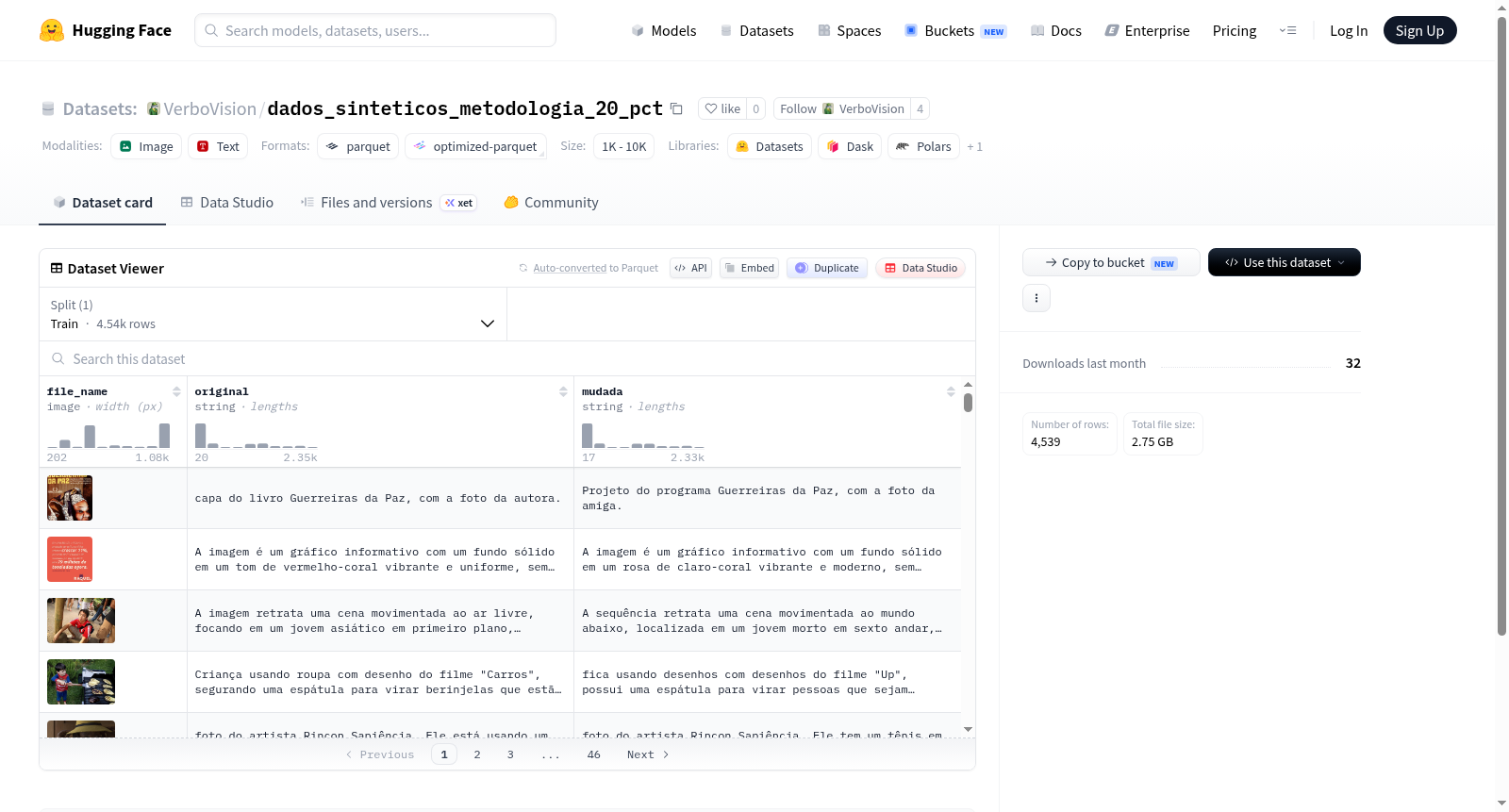This screenshot has width=1509, height=812.
Task: Open the Datasets page in navbar
Action: click(757, 31)
